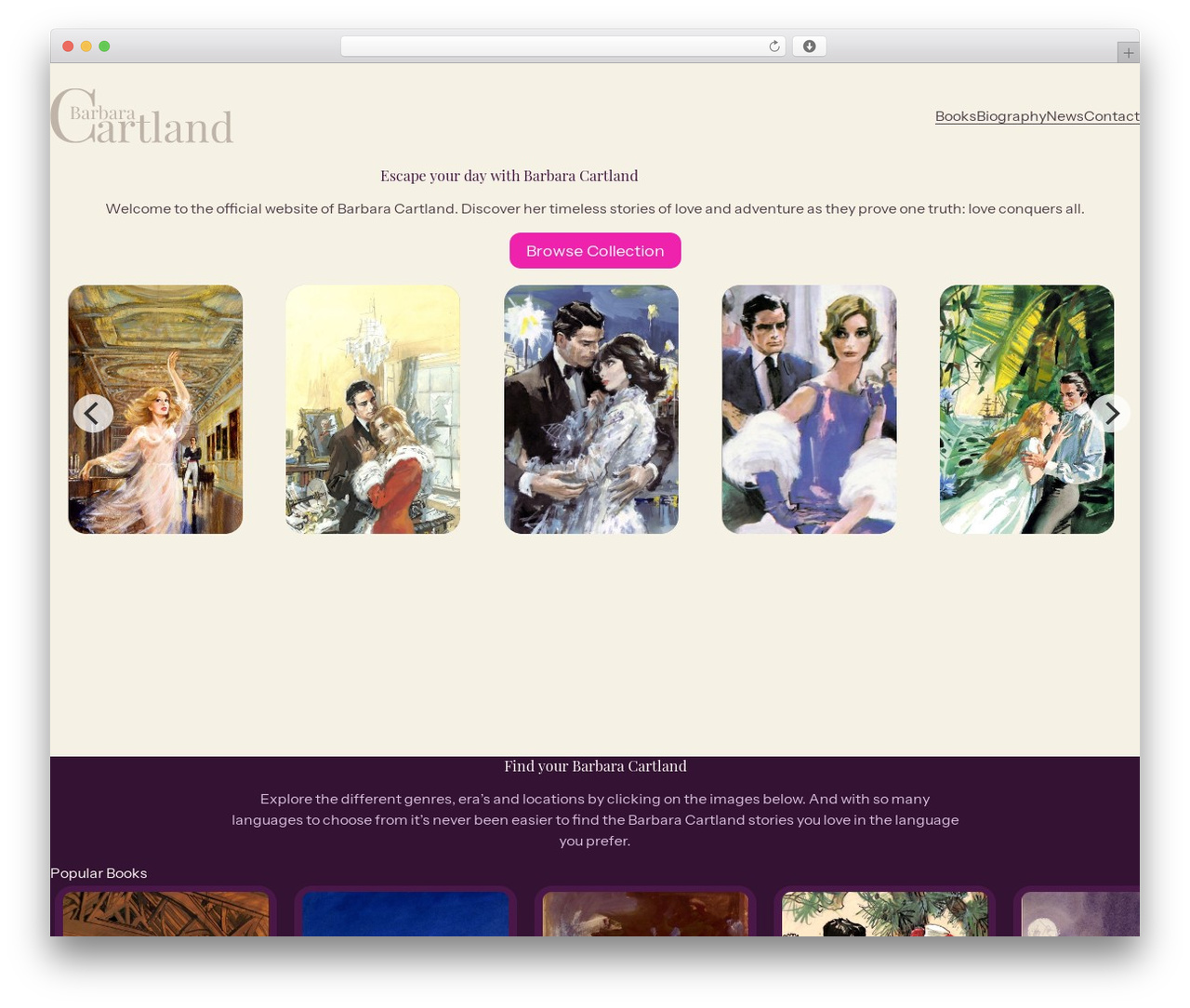Open the cover with woman in purple dress
Screen dimensions: 1190x1008
(x=809, y=409)
